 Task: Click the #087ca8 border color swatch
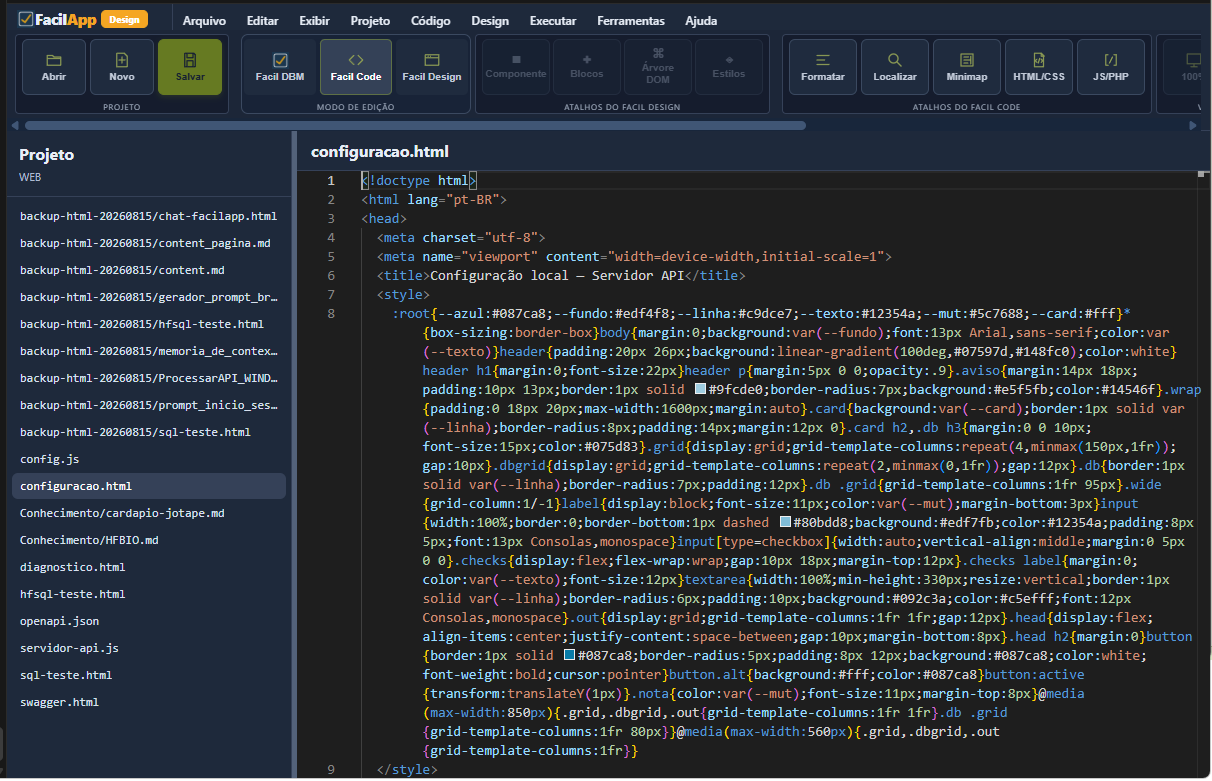570,656
